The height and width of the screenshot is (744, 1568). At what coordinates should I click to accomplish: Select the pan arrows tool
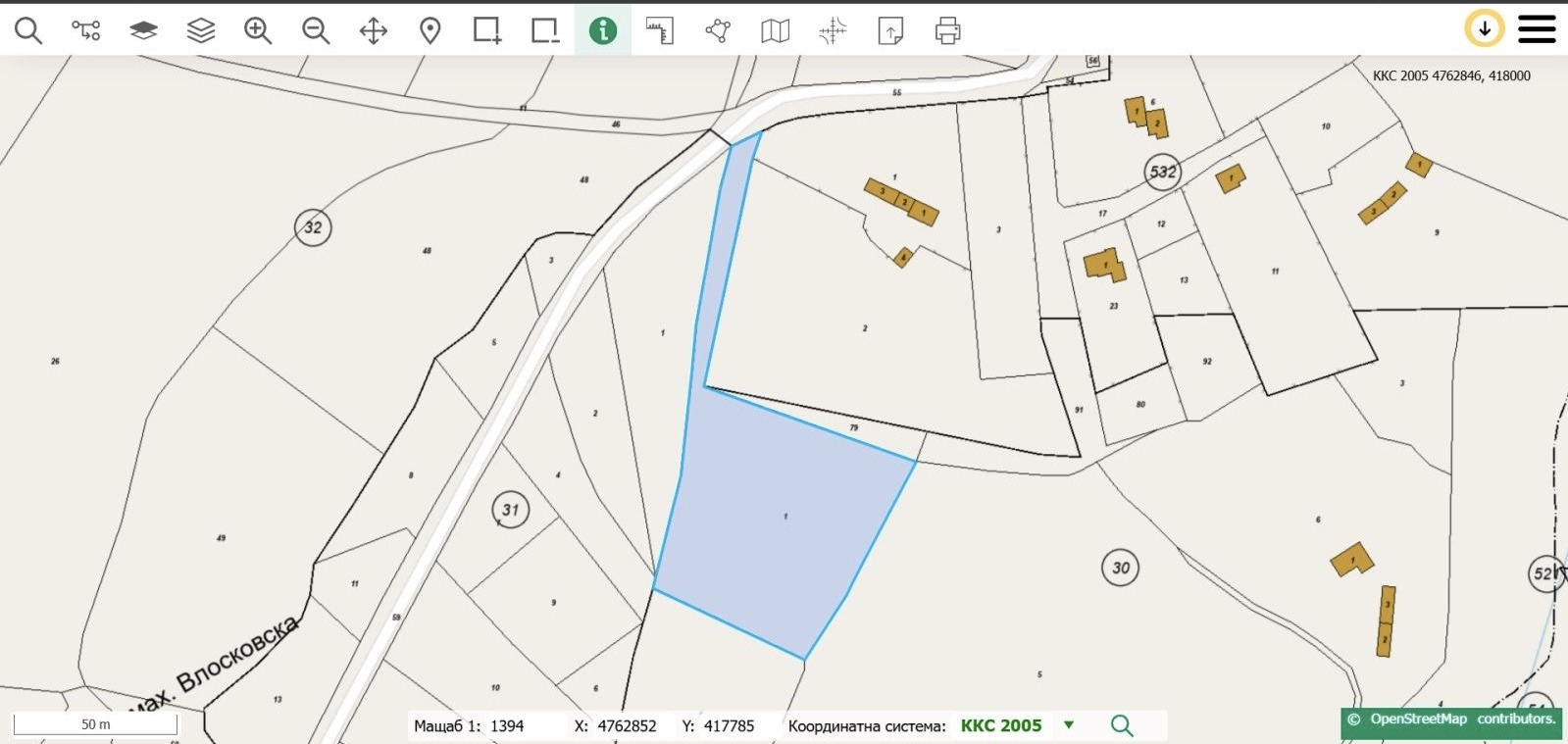(374, 30)
